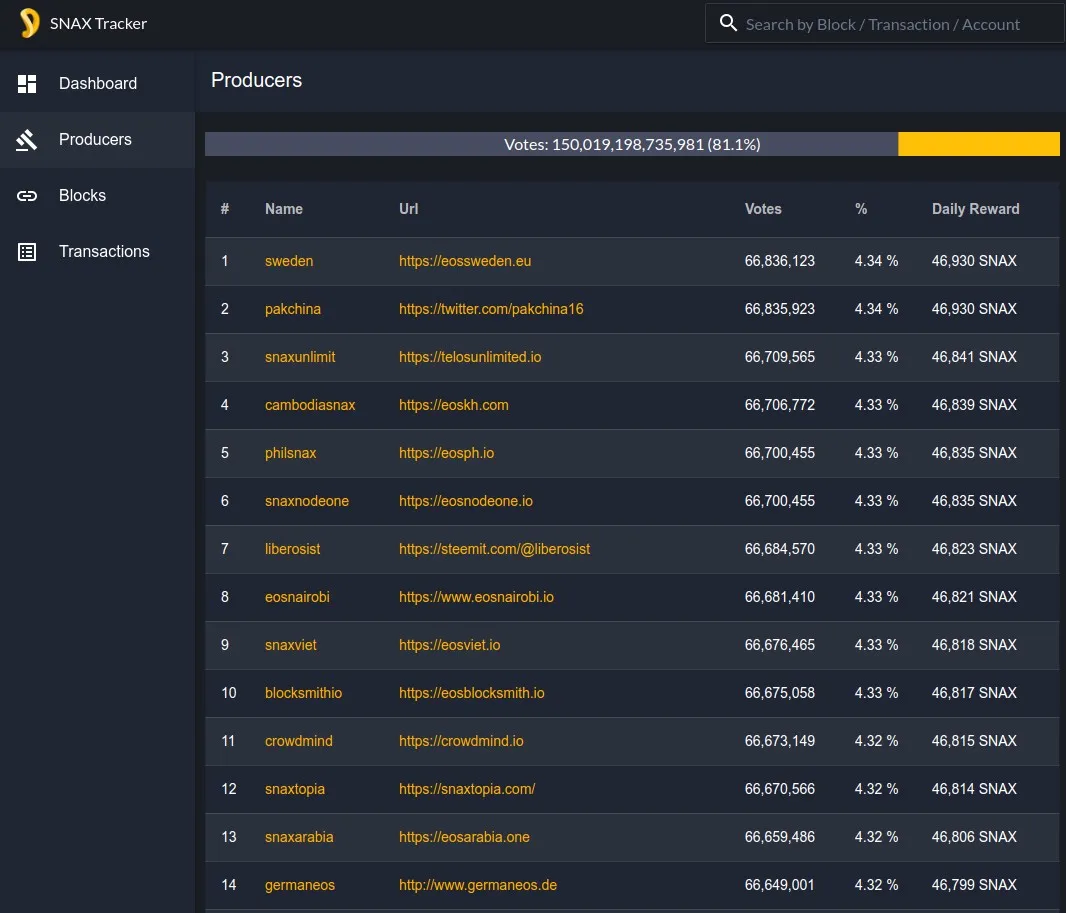
Task: Select the liberosist producer name
Action: 292,549
